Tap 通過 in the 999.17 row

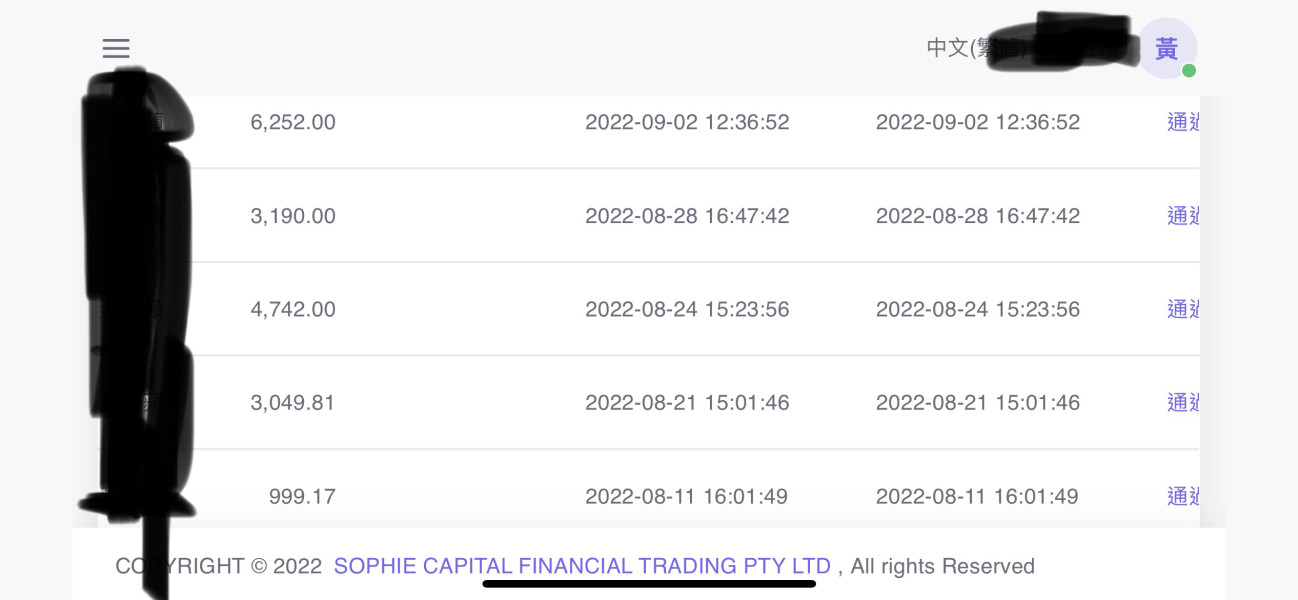[1183, 496]
